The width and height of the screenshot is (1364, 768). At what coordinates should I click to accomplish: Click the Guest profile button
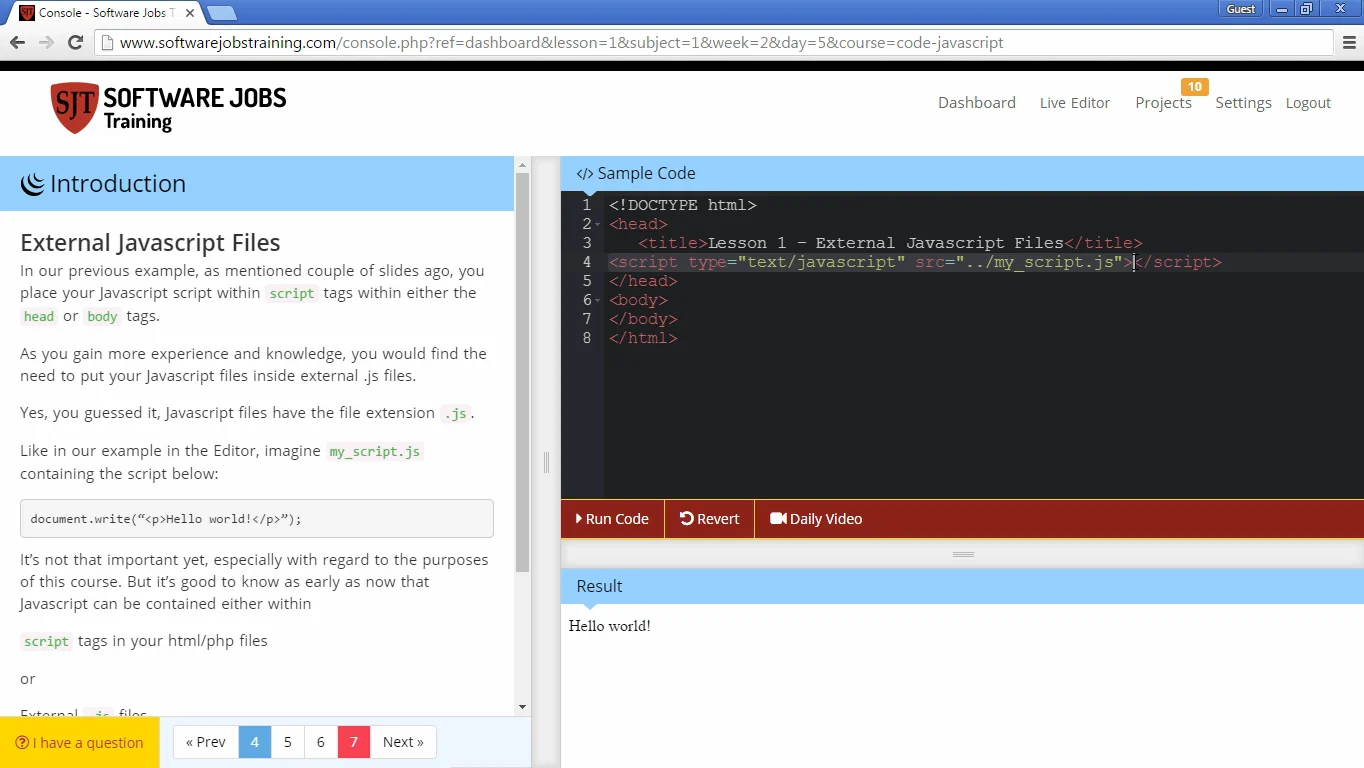click(x=1241, y=9)
